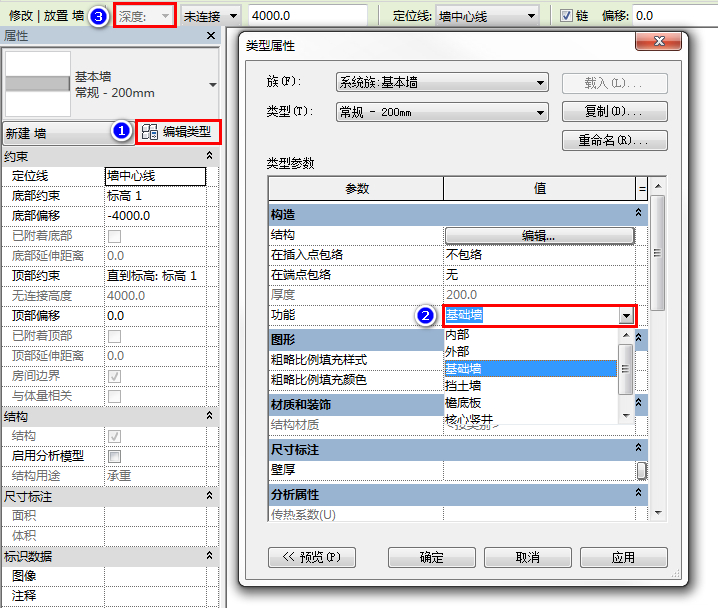Select 基础墙 in function list
Viewport: 718px width, 608px height.
coord(531,369)
